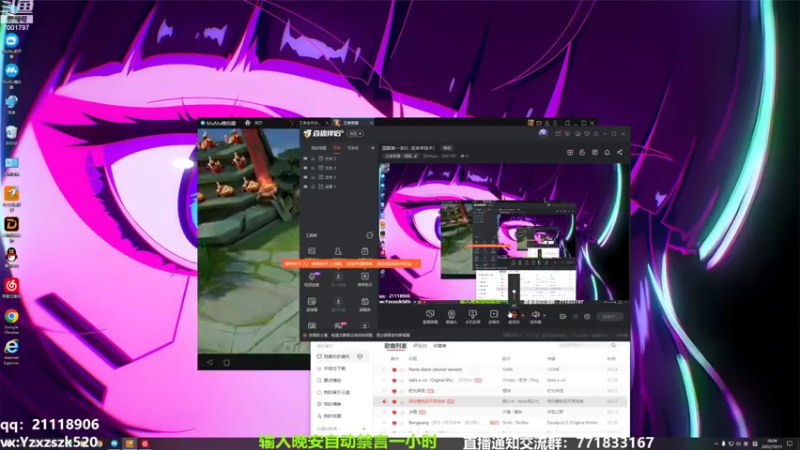Dismiss the orange notification banner
800x450 pixels.
(x=417, y=264)
